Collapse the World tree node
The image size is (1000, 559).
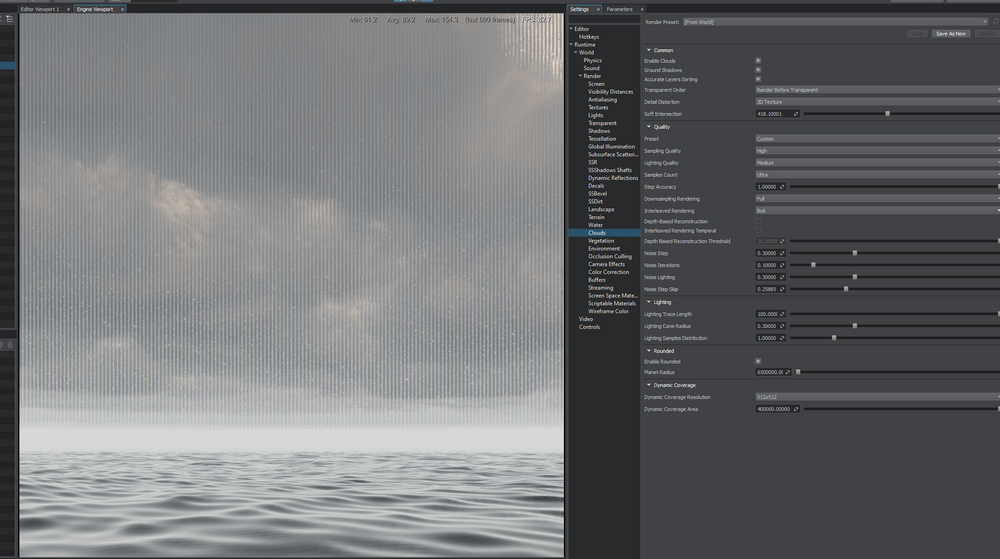point(576,52)
